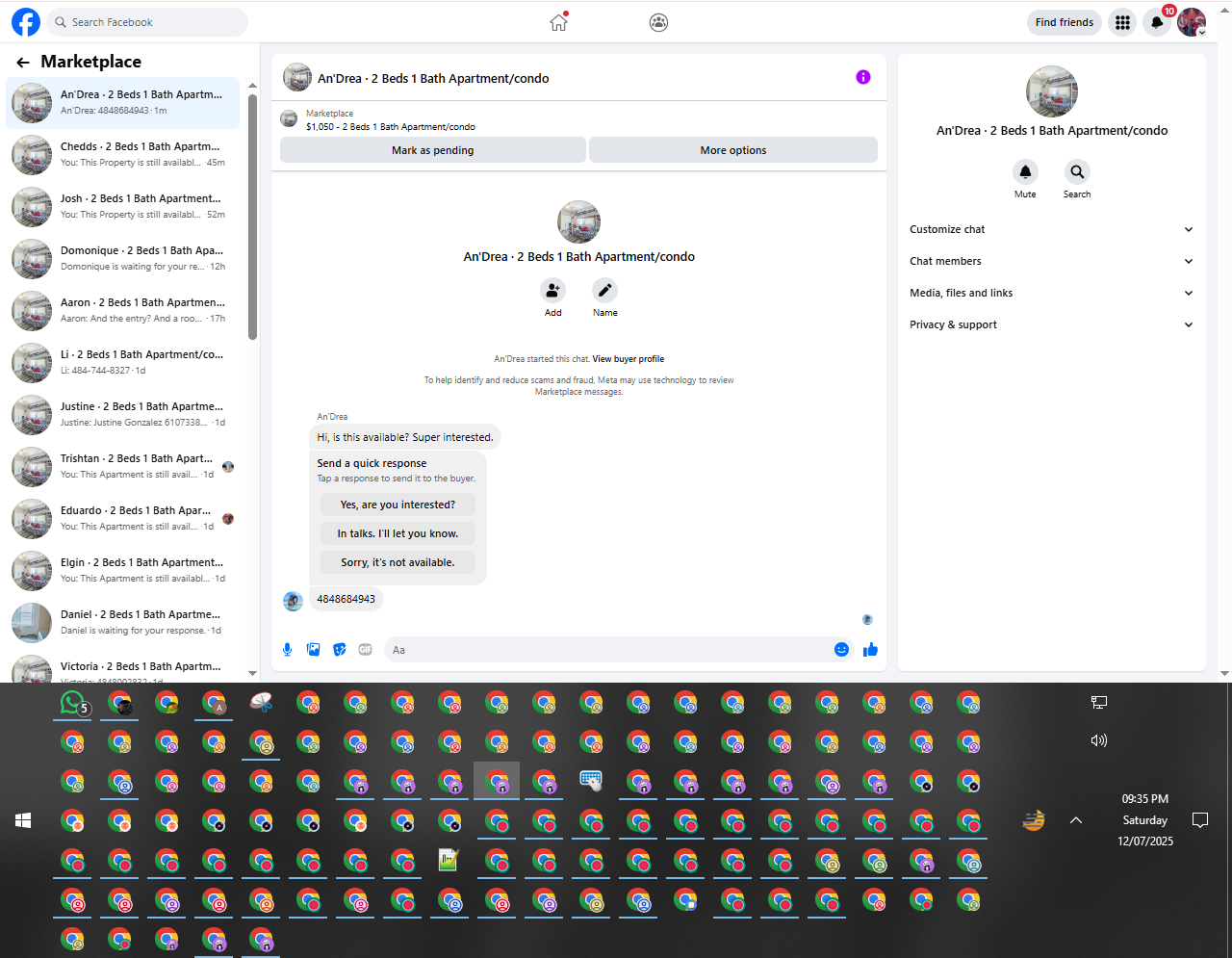Open Trishtan conversation in chat list

click(x=123, y=467)
